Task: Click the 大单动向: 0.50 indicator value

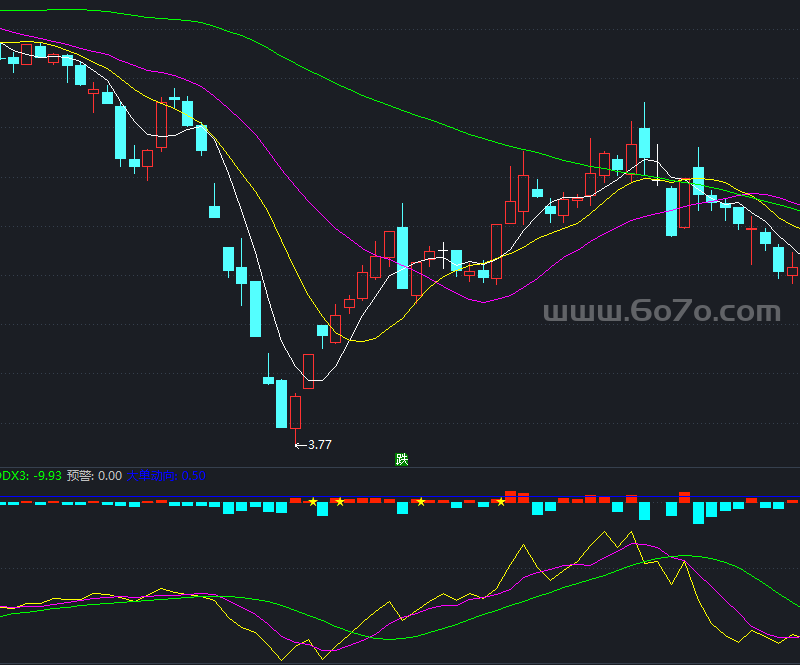Action: pos(166,476)
